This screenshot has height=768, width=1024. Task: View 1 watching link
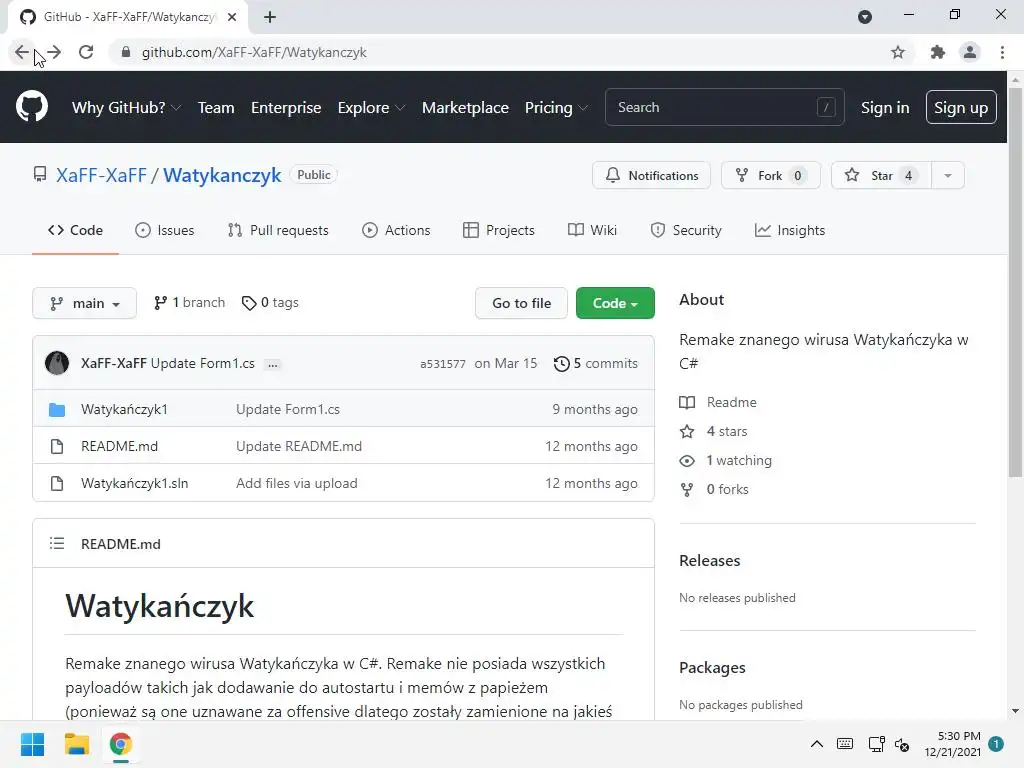[726, 460]
